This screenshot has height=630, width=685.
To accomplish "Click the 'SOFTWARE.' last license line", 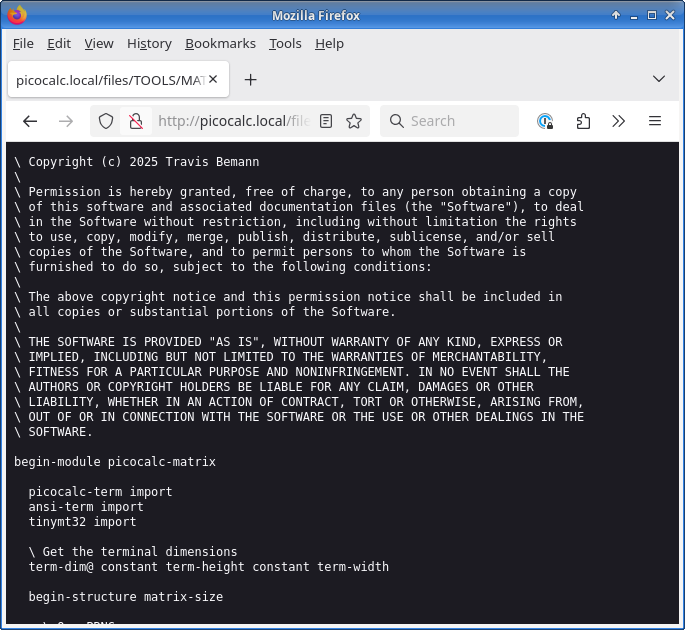I will [53, 432].
